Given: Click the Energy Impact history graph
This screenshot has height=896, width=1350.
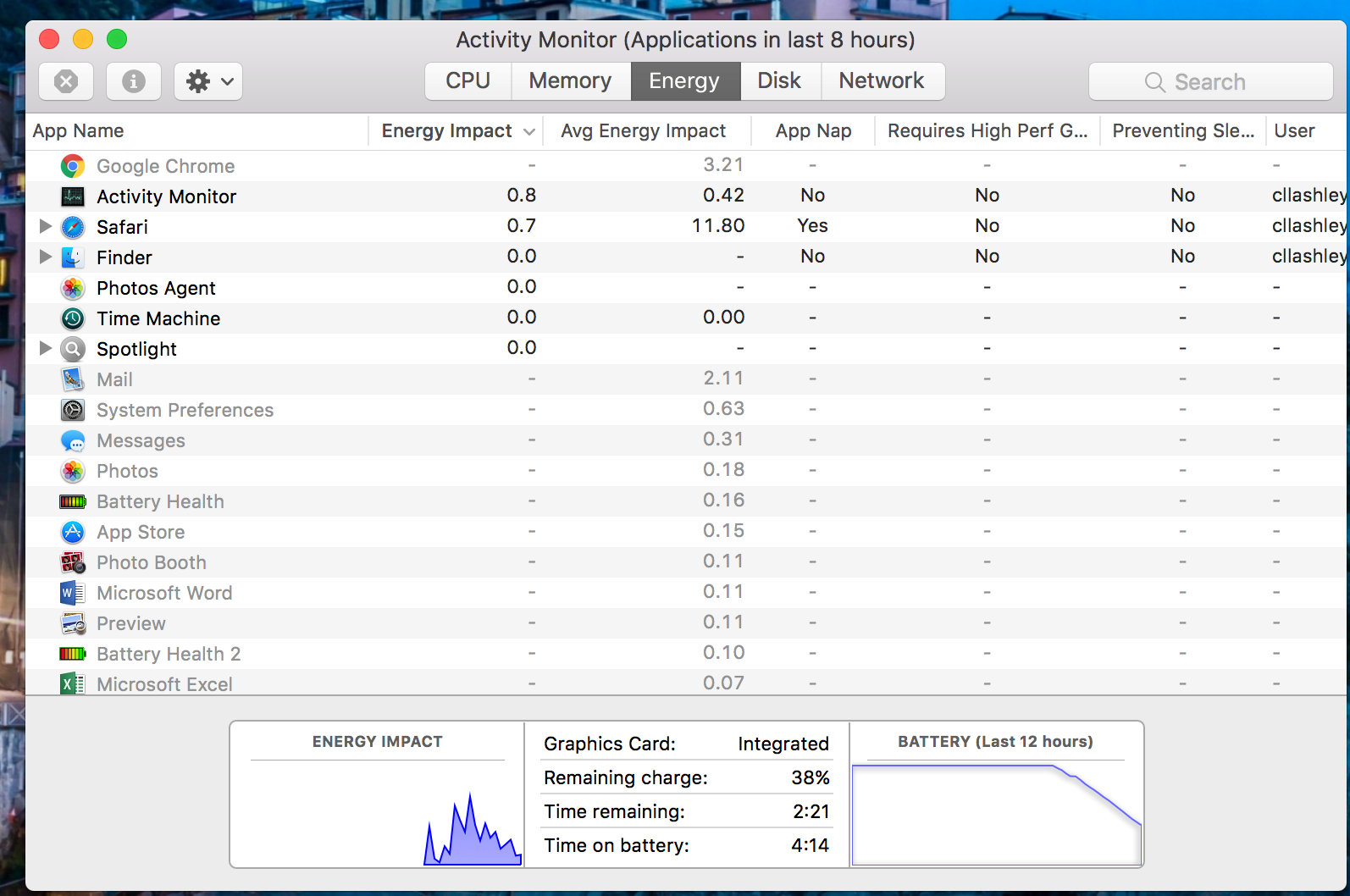Looking at the screenshot, I should pyautogui.click(x=378, y=813).
